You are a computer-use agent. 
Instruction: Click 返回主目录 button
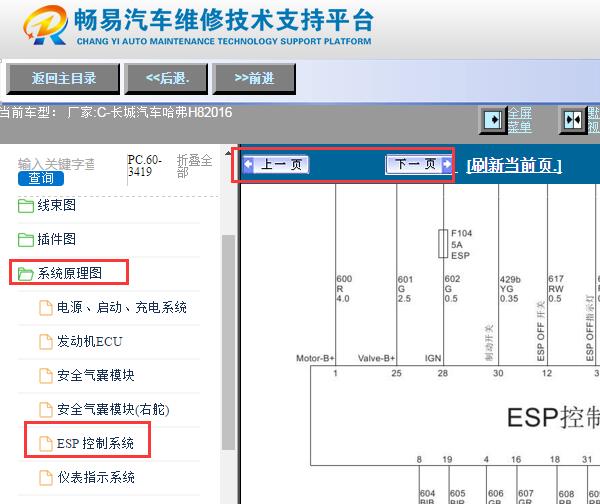(63, 78)
